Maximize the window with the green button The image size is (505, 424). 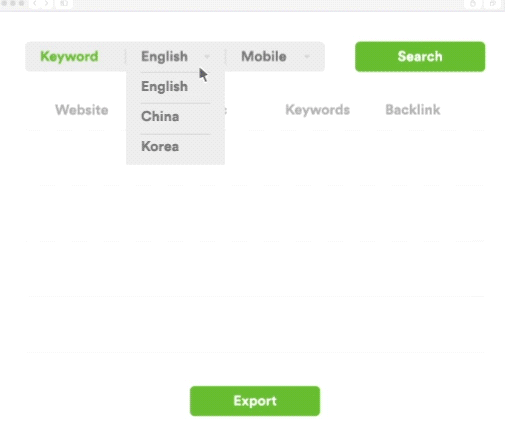(21, 3)
